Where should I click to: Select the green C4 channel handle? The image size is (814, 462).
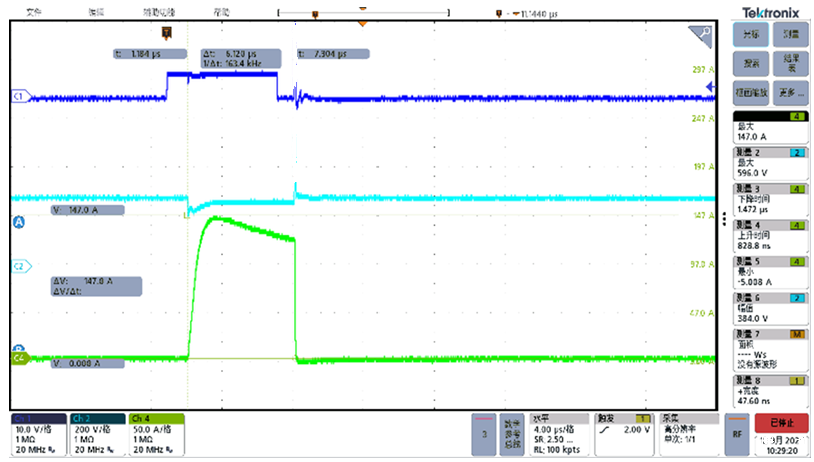click(x=18, y=357)
